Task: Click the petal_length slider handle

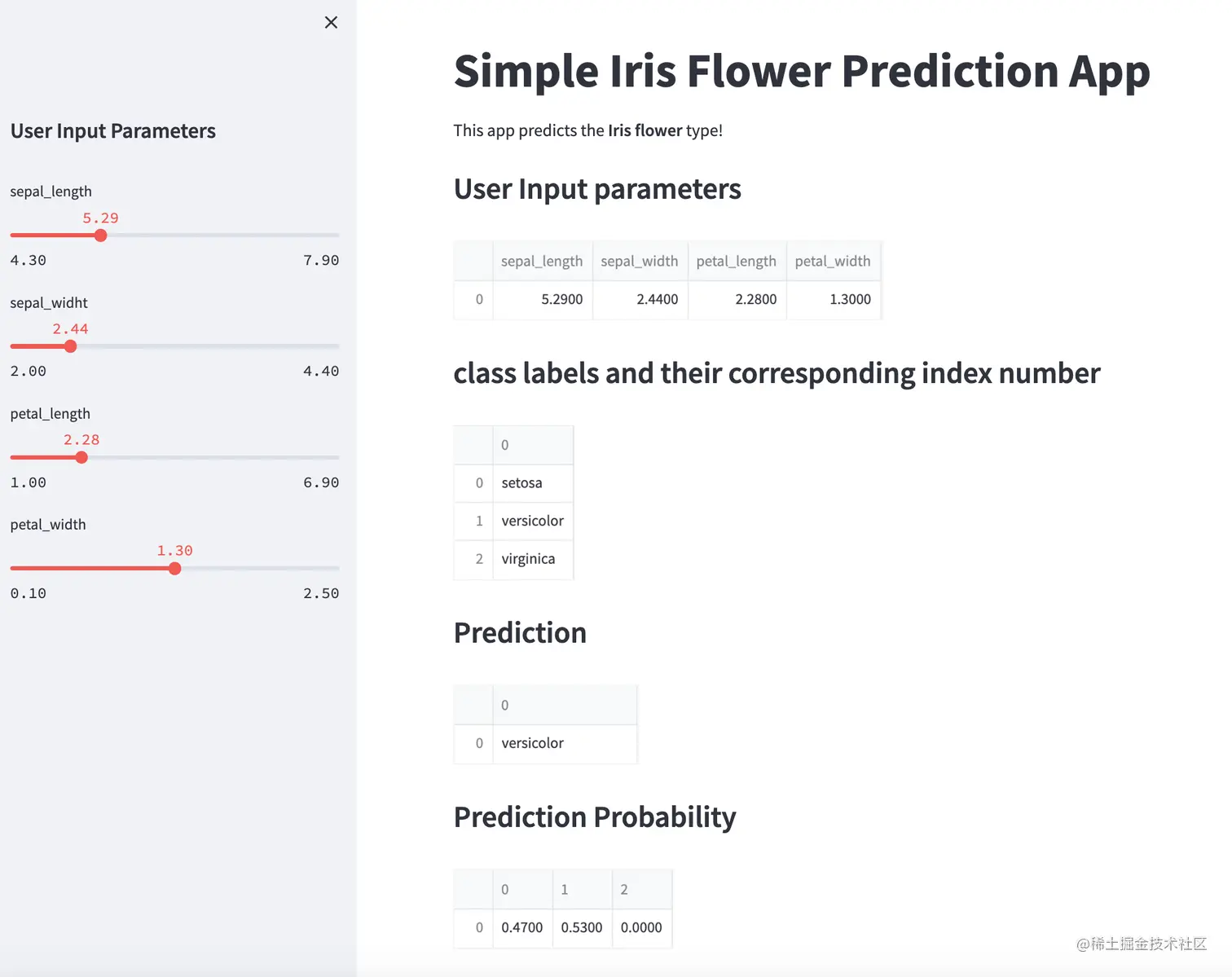Action: (x=81, y=457)
